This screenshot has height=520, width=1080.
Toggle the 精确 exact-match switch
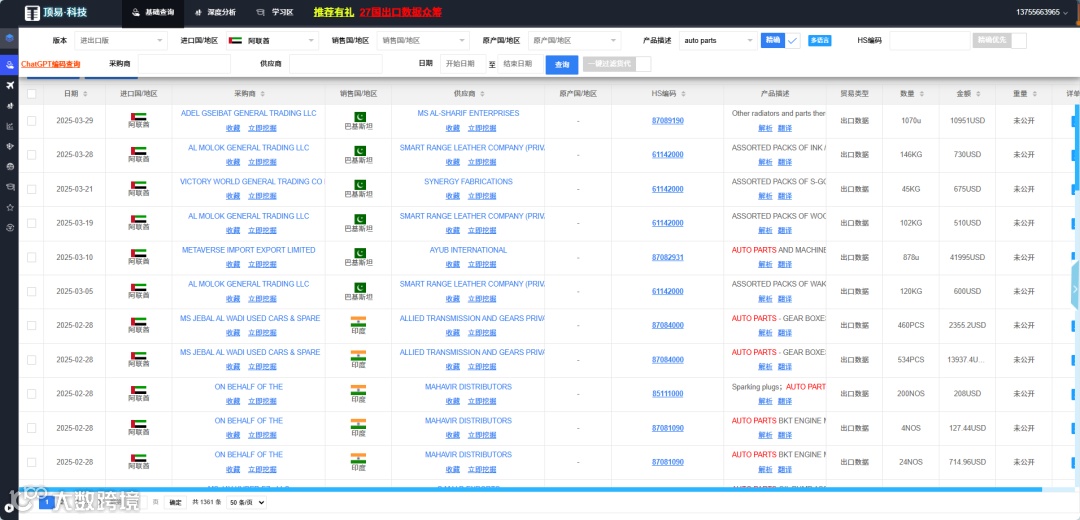pos(781,41)
